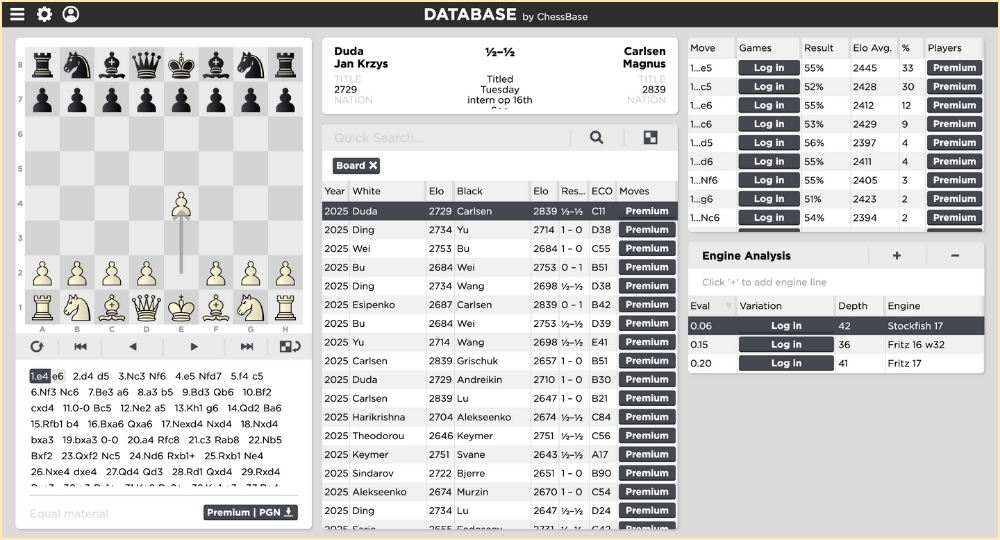
Task: Click the black king on e8
Action: coord(181,65)
